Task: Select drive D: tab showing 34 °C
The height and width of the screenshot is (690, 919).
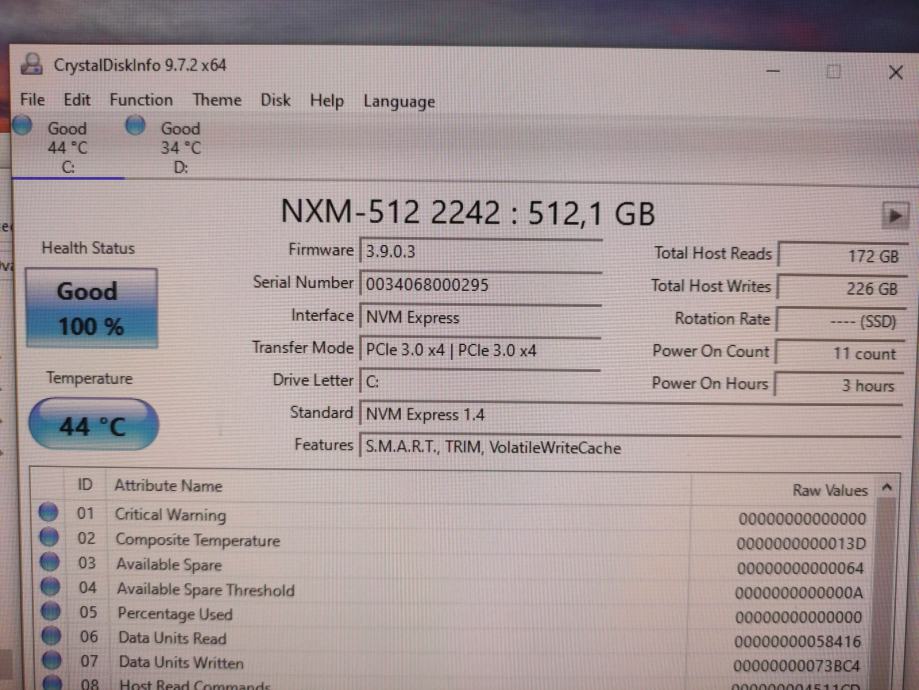Action: pyautogui.click(x=181, y=147)
